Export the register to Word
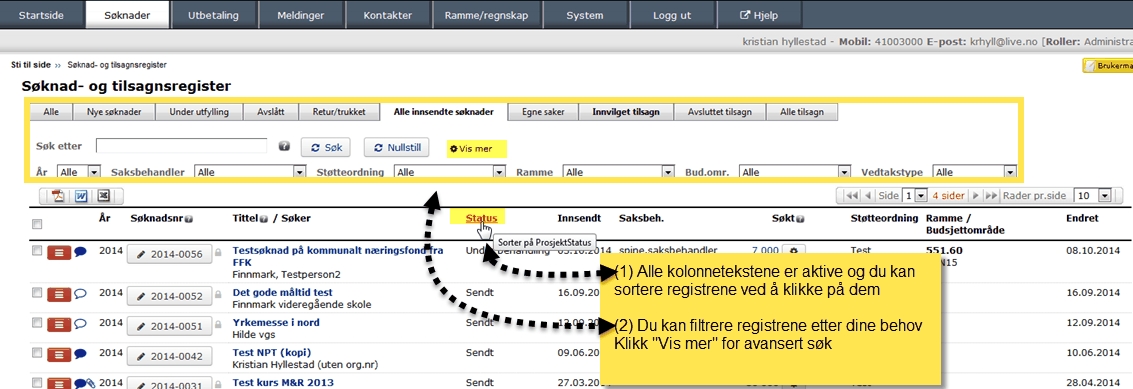This screenshot has height=389, width=1133. 81,196
